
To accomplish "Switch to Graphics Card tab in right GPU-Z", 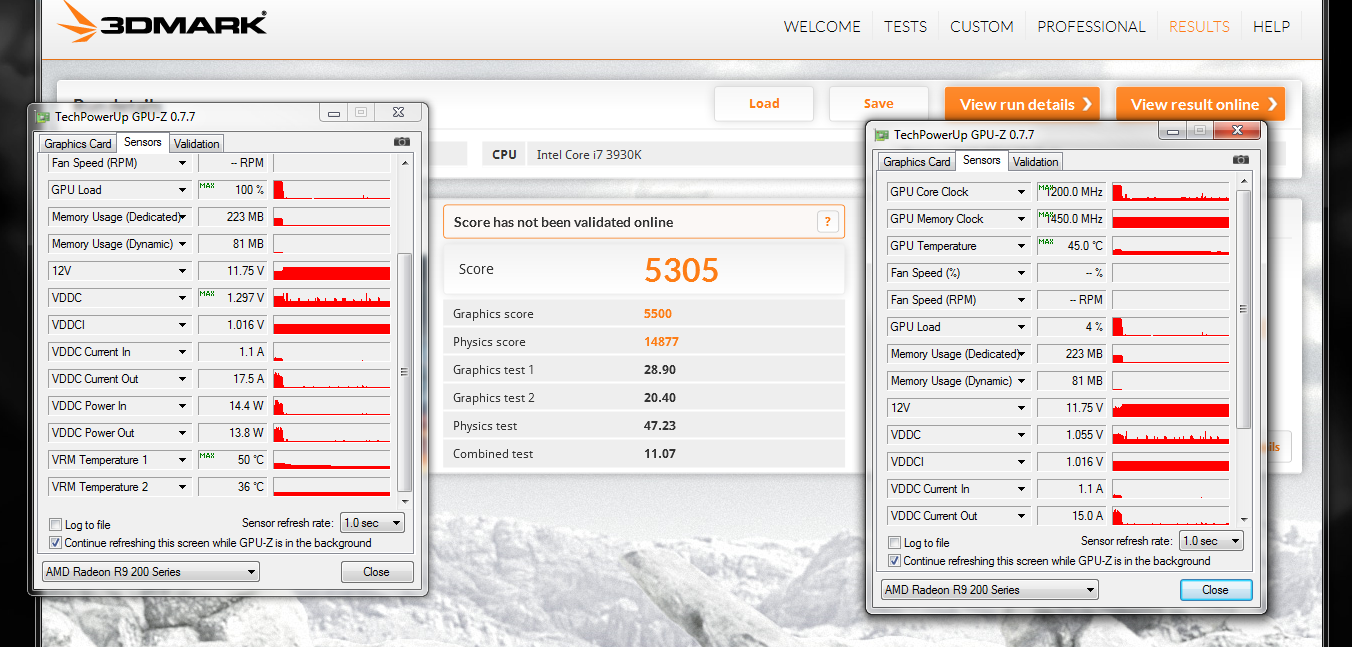I will pos(917,162).
